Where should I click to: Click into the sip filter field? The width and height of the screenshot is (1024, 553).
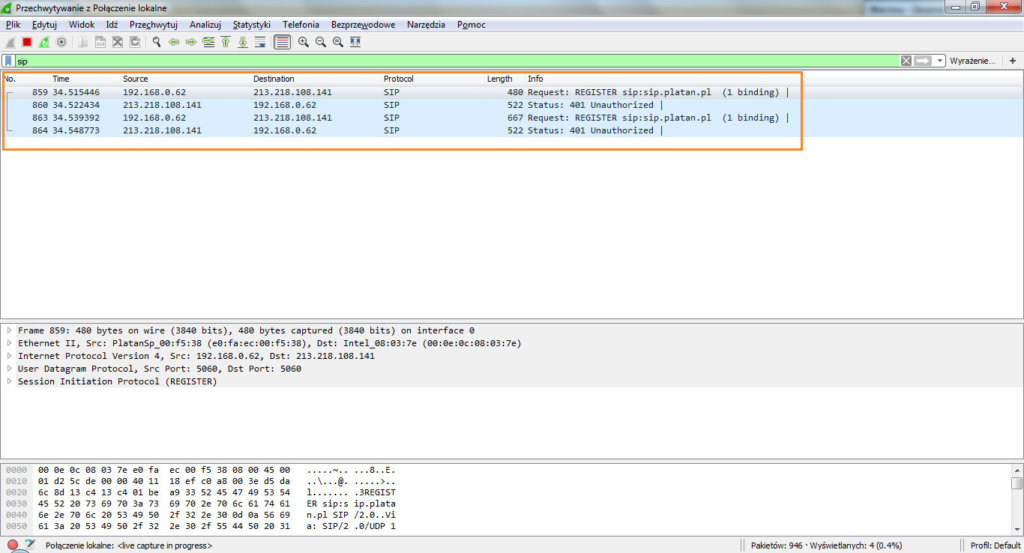pos(457,61)
